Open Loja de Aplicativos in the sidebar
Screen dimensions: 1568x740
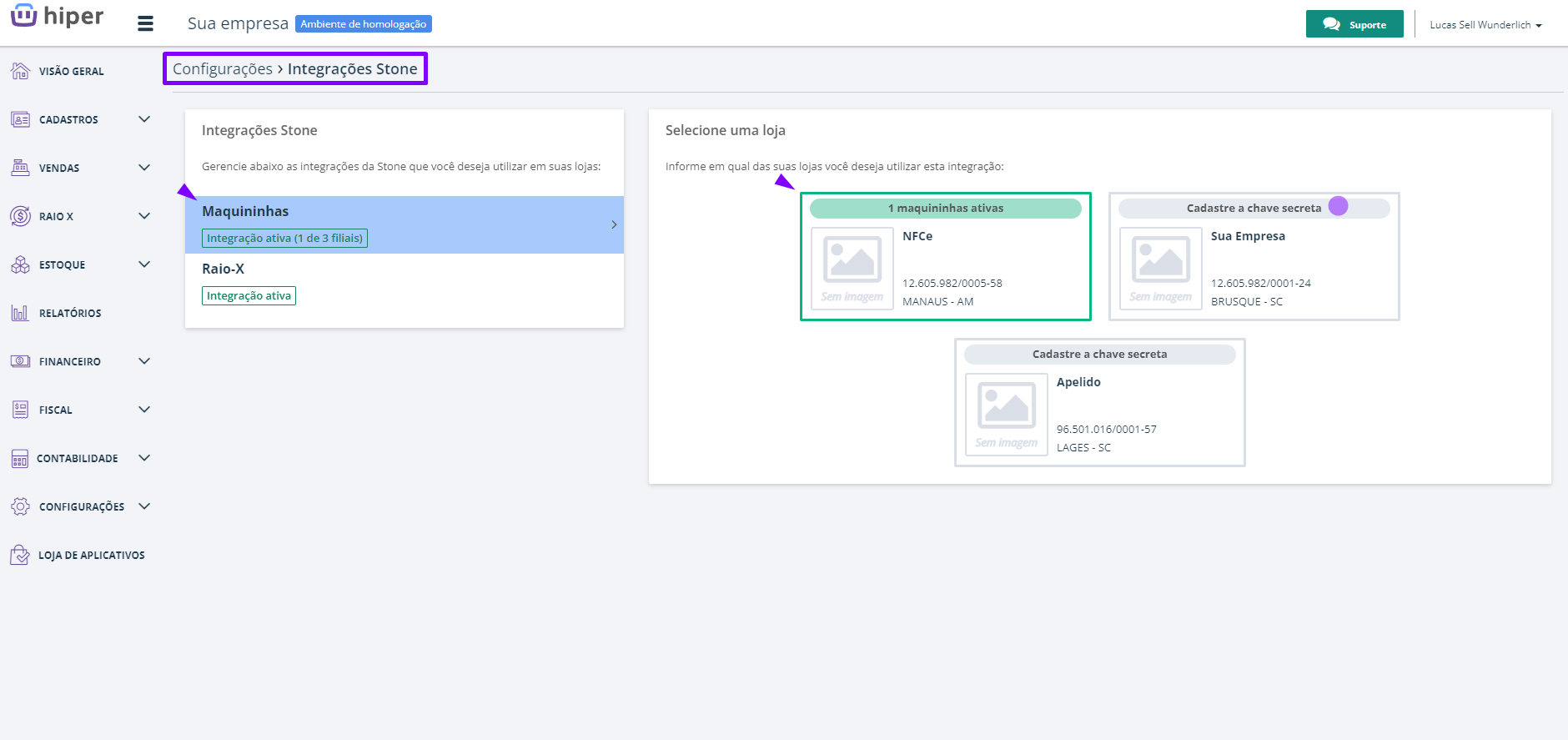click(x=91, y=555)
